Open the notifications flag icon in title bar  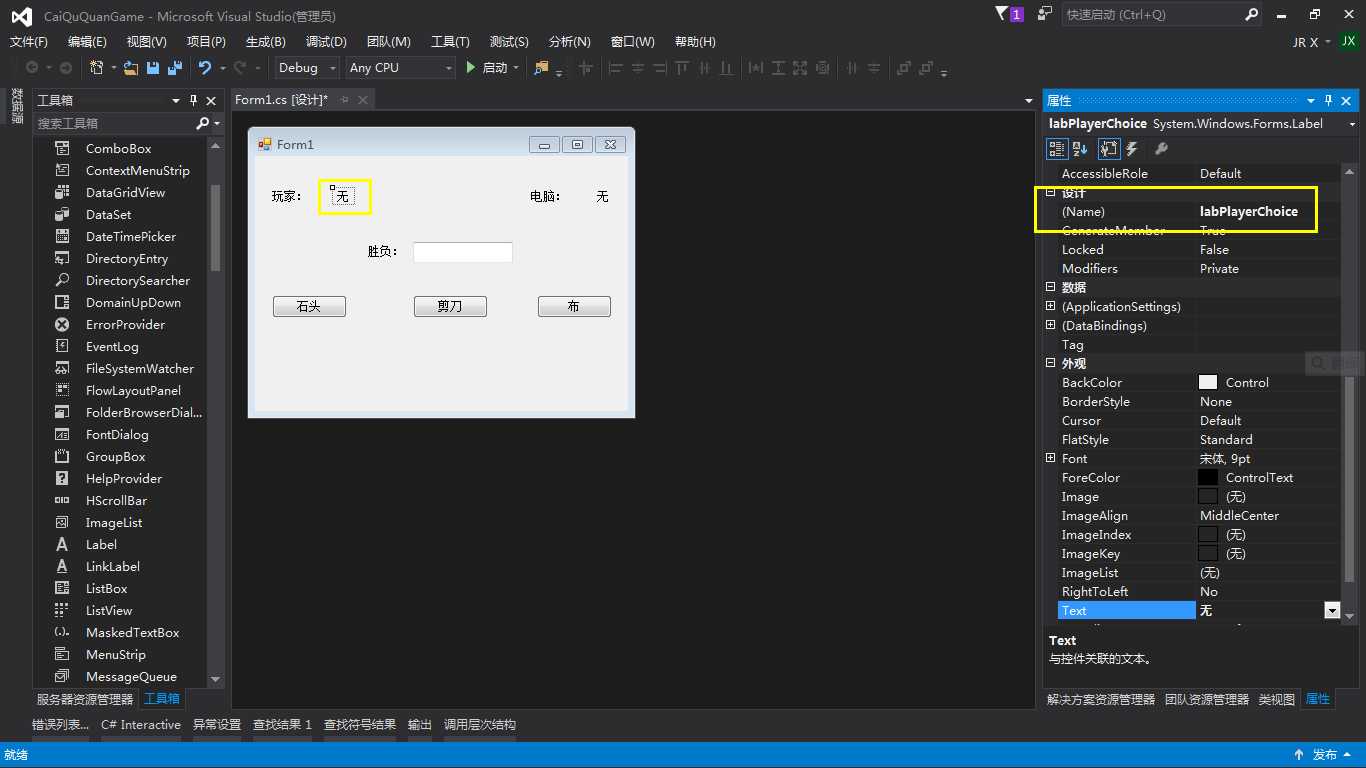[x=1003, y=14]
